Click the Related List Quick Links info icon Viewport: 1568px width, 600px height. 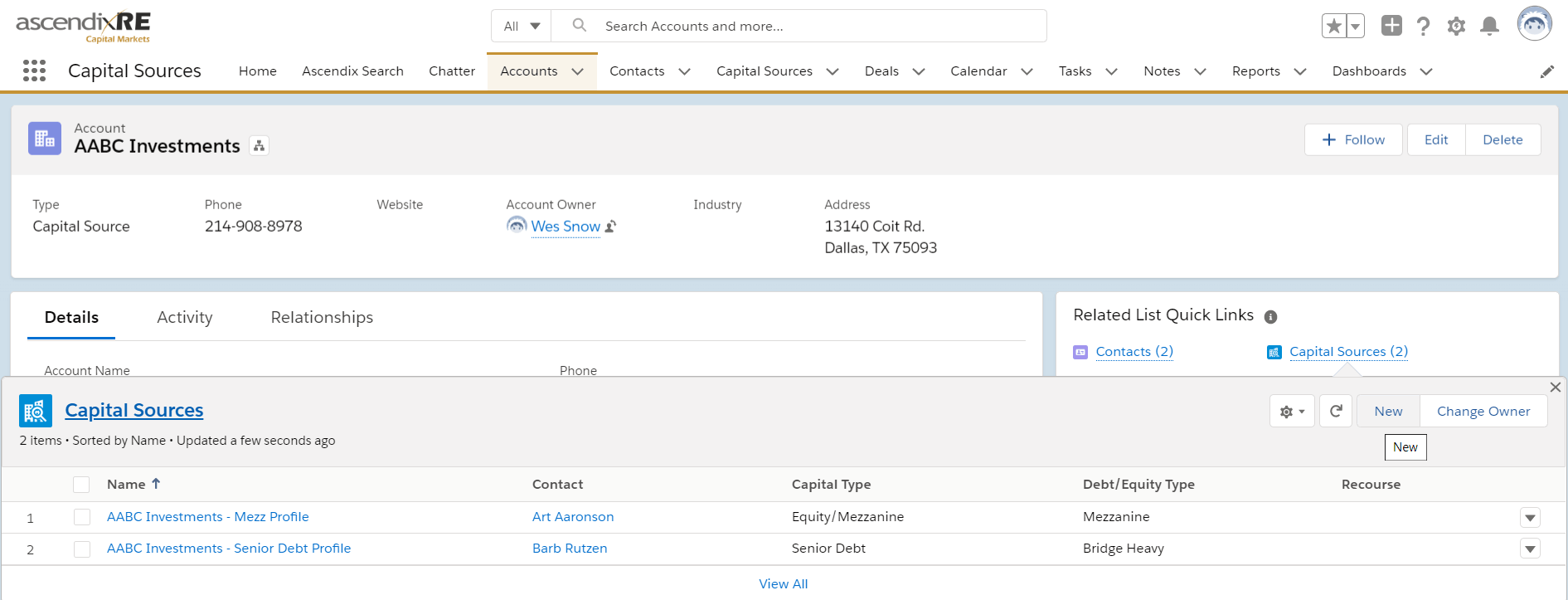(x=1270, y=316)
